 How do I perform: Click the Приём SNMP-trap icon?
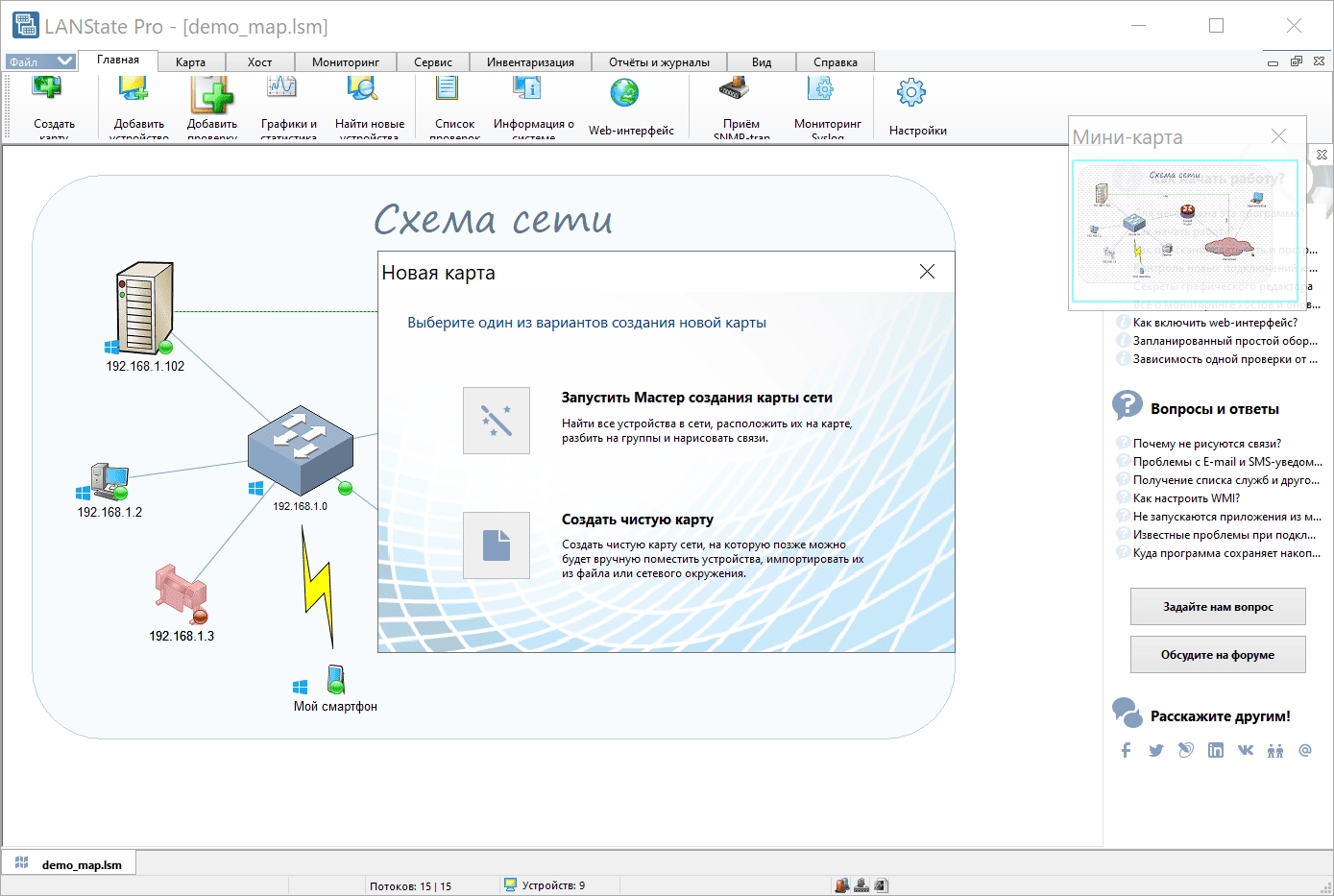pyautogui.click(x=735, y=87)
